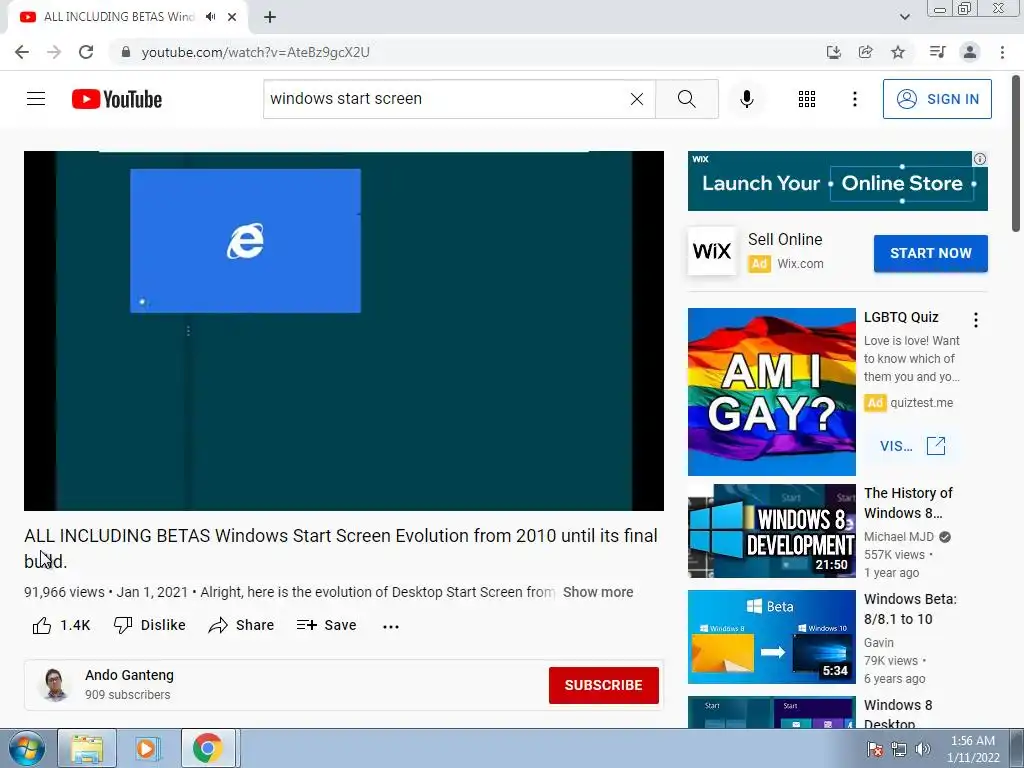Open more actions ellipsis under video
1024x768 pixels.
(x=391, y=626)
